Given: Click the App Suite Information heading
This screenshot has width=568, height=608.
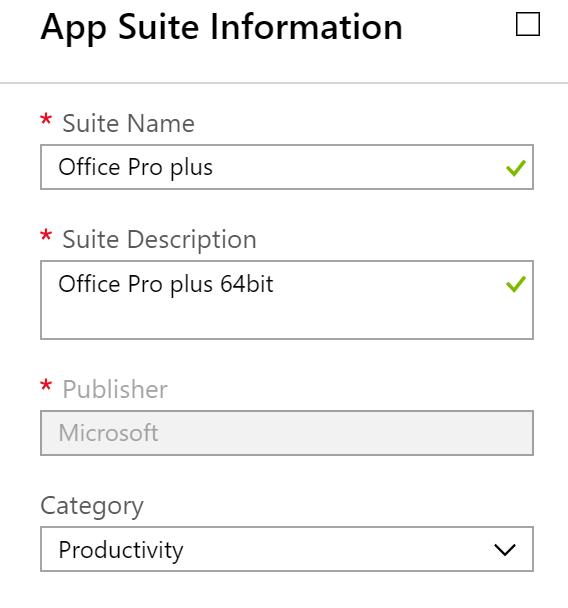Looking at the screenshot, I should [x=221, y=27].
